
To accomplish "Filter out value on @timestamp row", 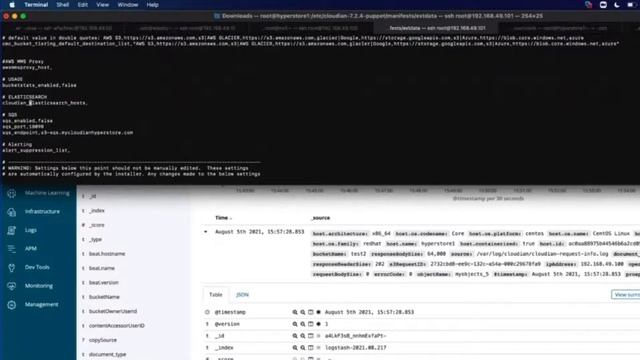I will pyautogui.click(x=303, y=312).
